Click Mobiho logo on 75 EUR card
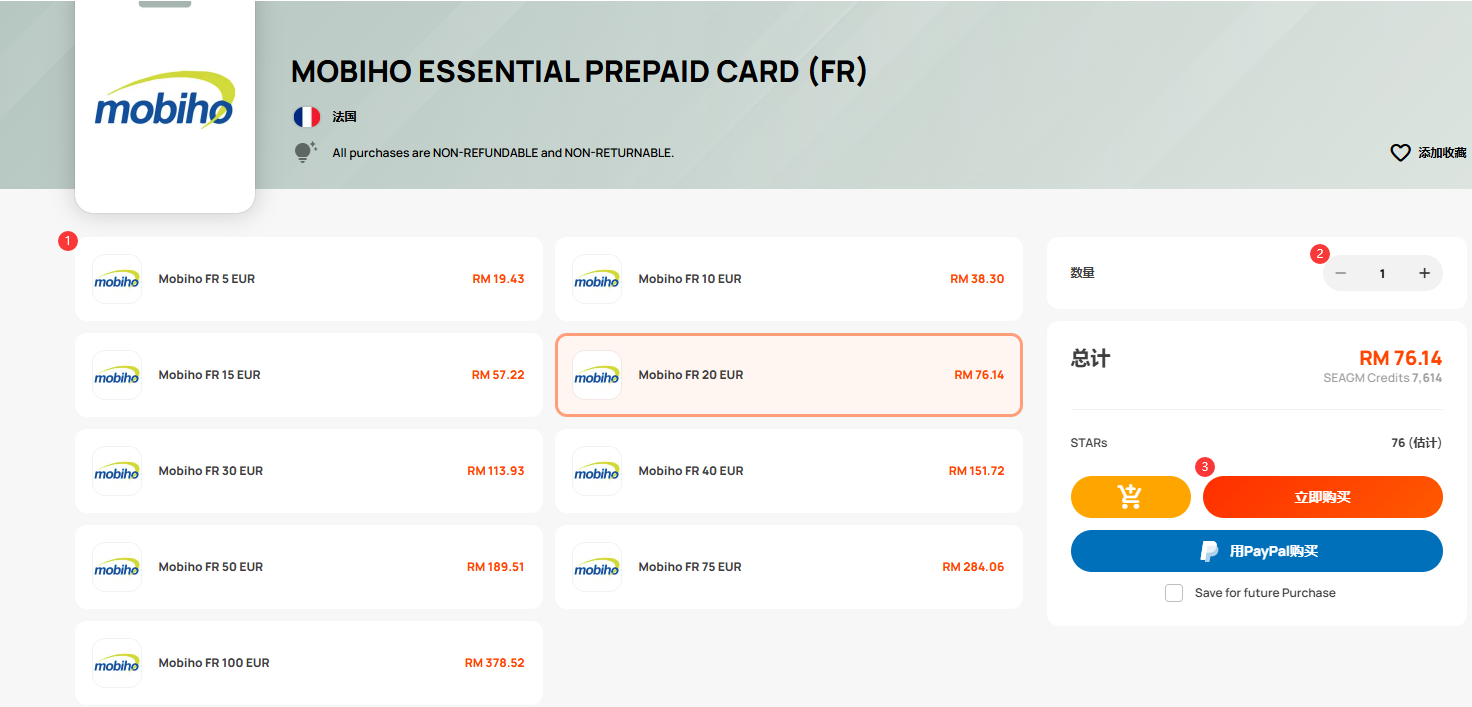The height and width of the screenshot is (707, 1472). point(597,567)
